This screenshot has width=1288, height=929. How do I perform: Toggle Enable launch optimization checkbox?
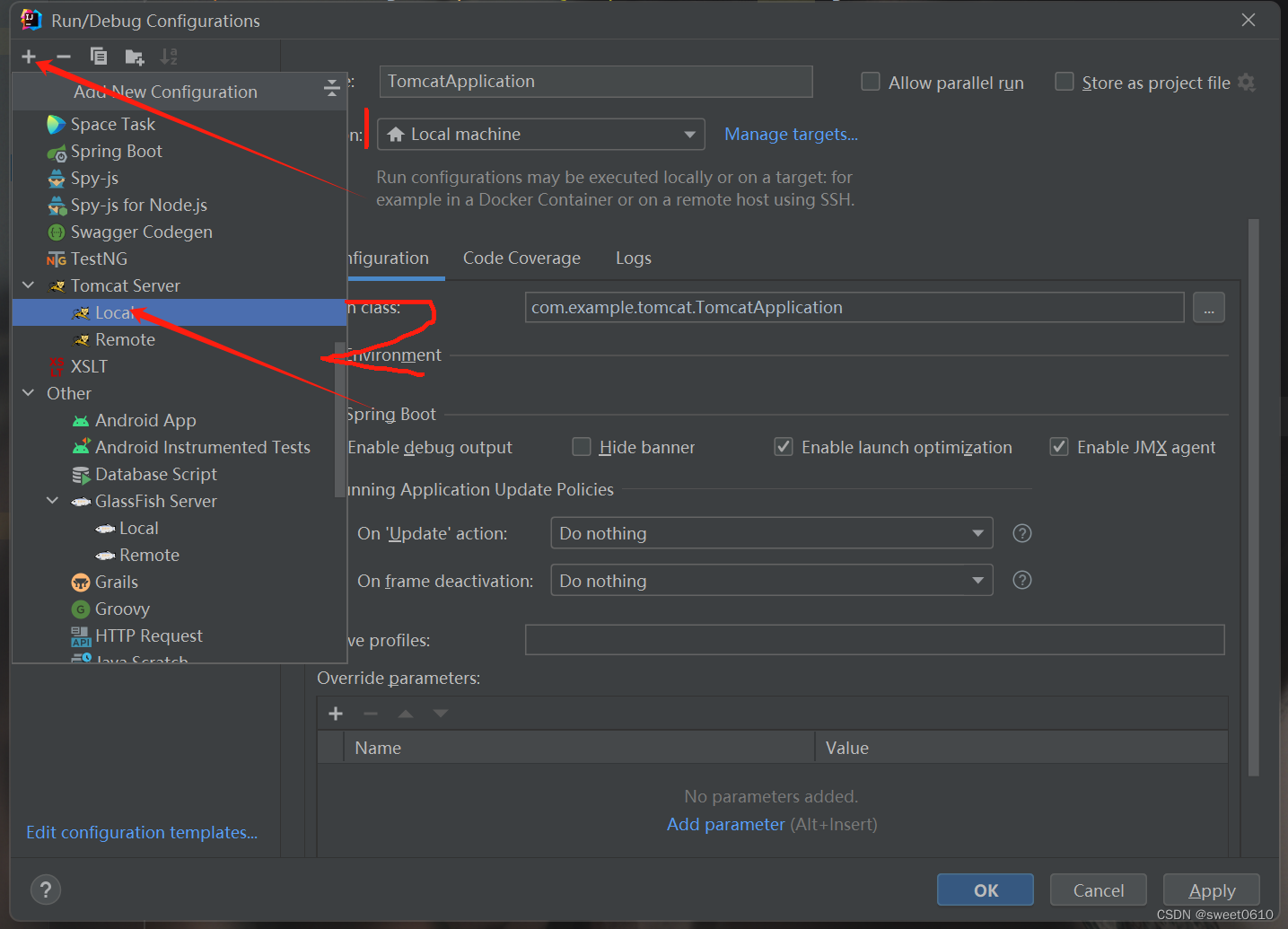784,447
